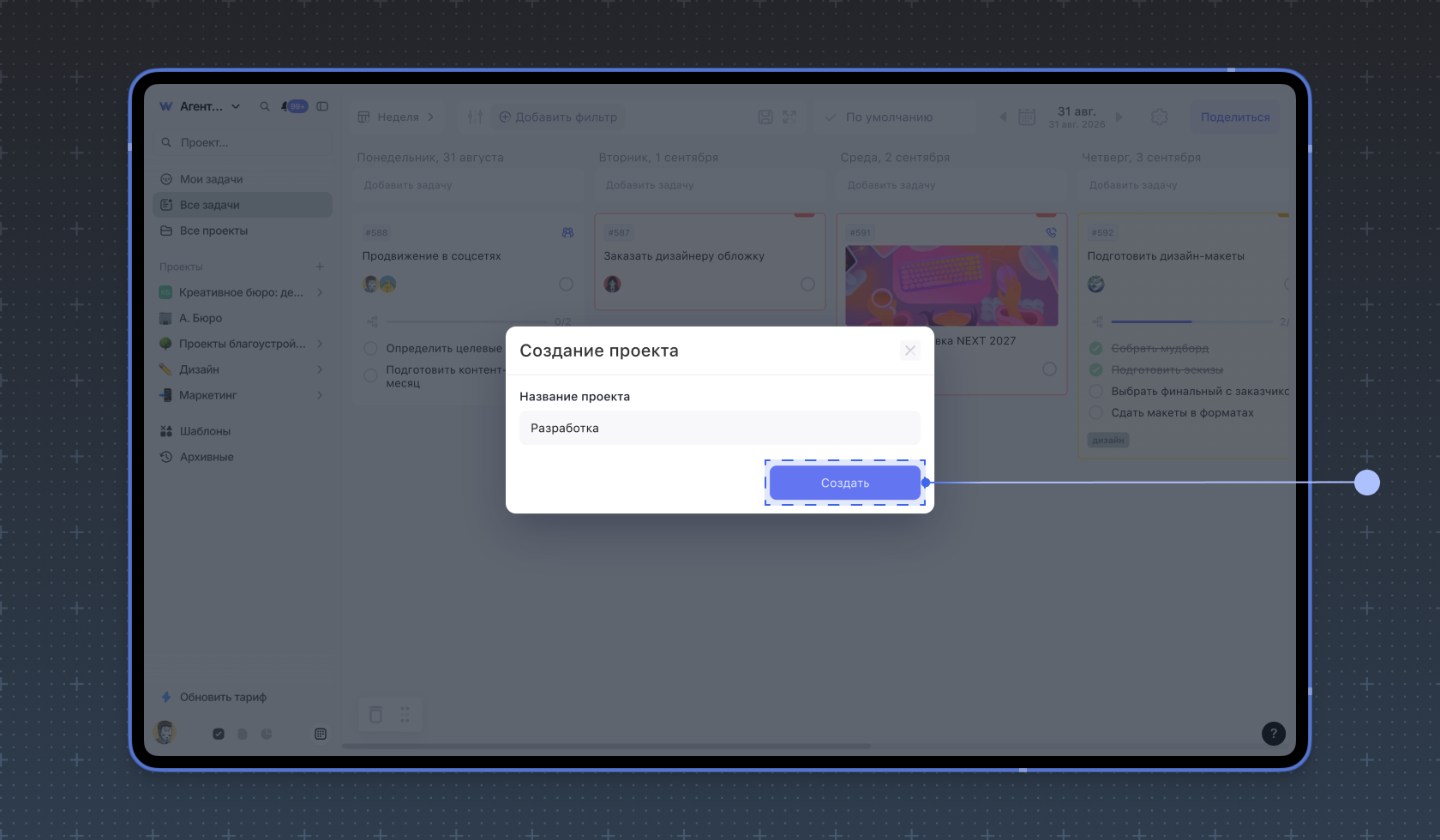
Task: Mark task "Заказать дизайнеру обложку" complete
Action: [807, 284]
